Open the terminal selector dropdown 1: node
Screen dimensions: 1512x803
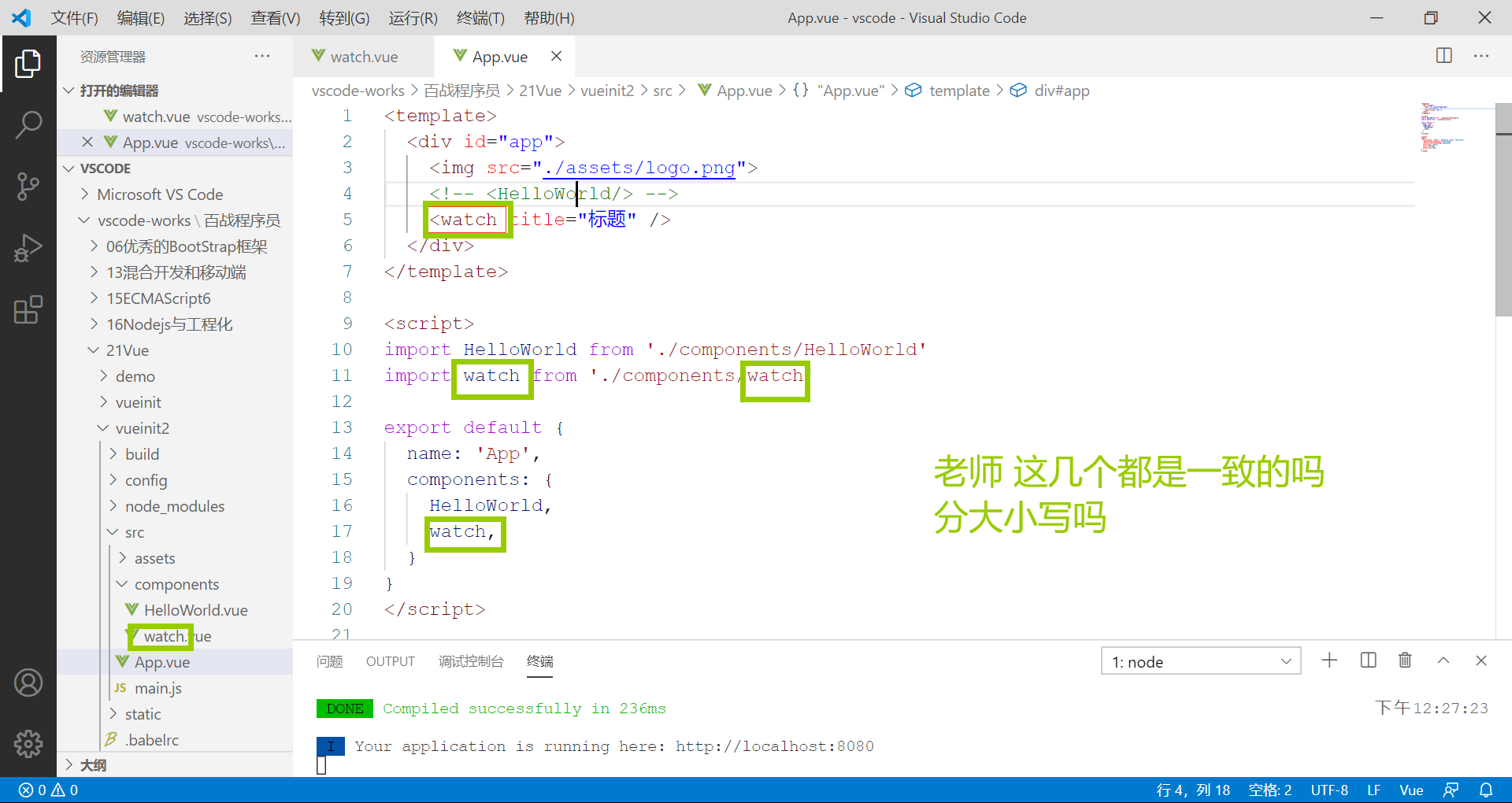point(1201,661)
